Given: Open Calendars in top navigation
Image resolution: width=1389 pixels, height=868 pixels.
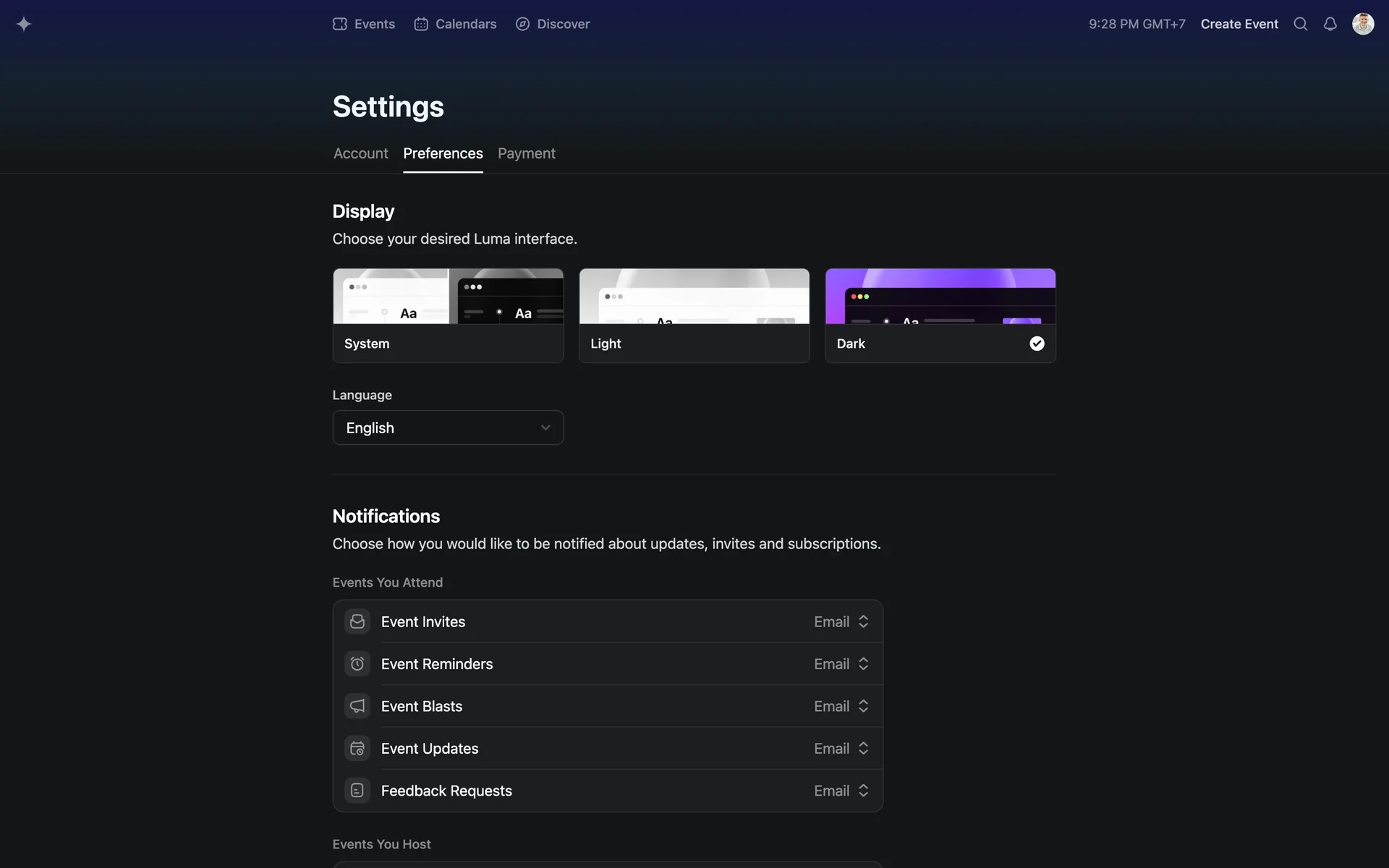Looking at the screenshot, I should [x=455, y=24].
